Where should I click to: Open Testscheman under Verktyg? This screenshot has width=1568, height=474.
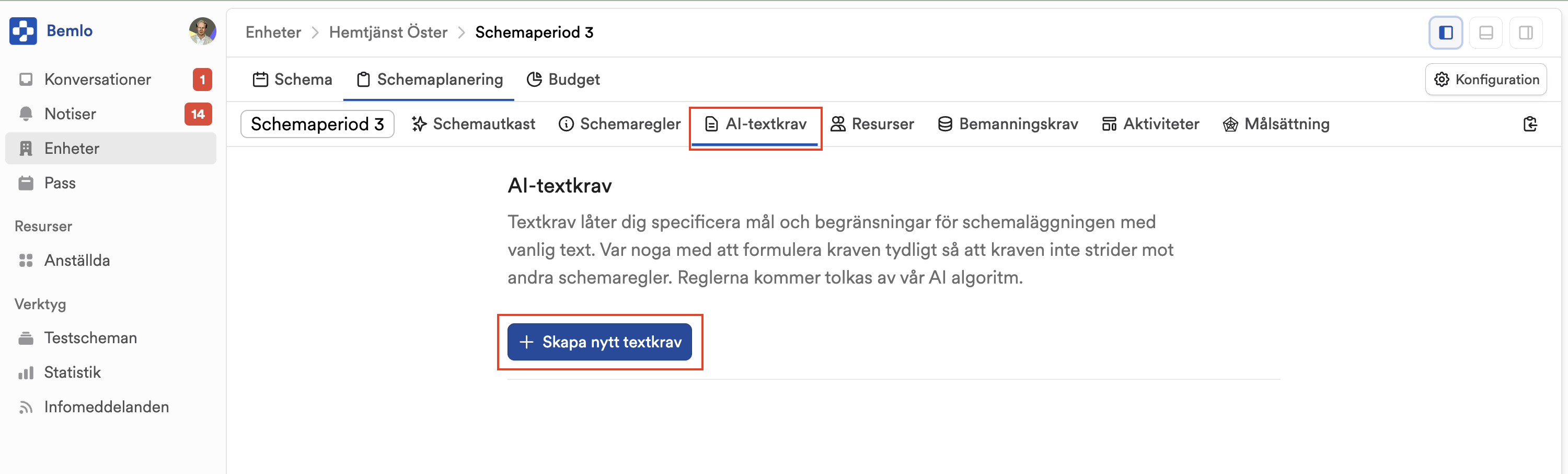pyautogui.click(x=111, y=337)
